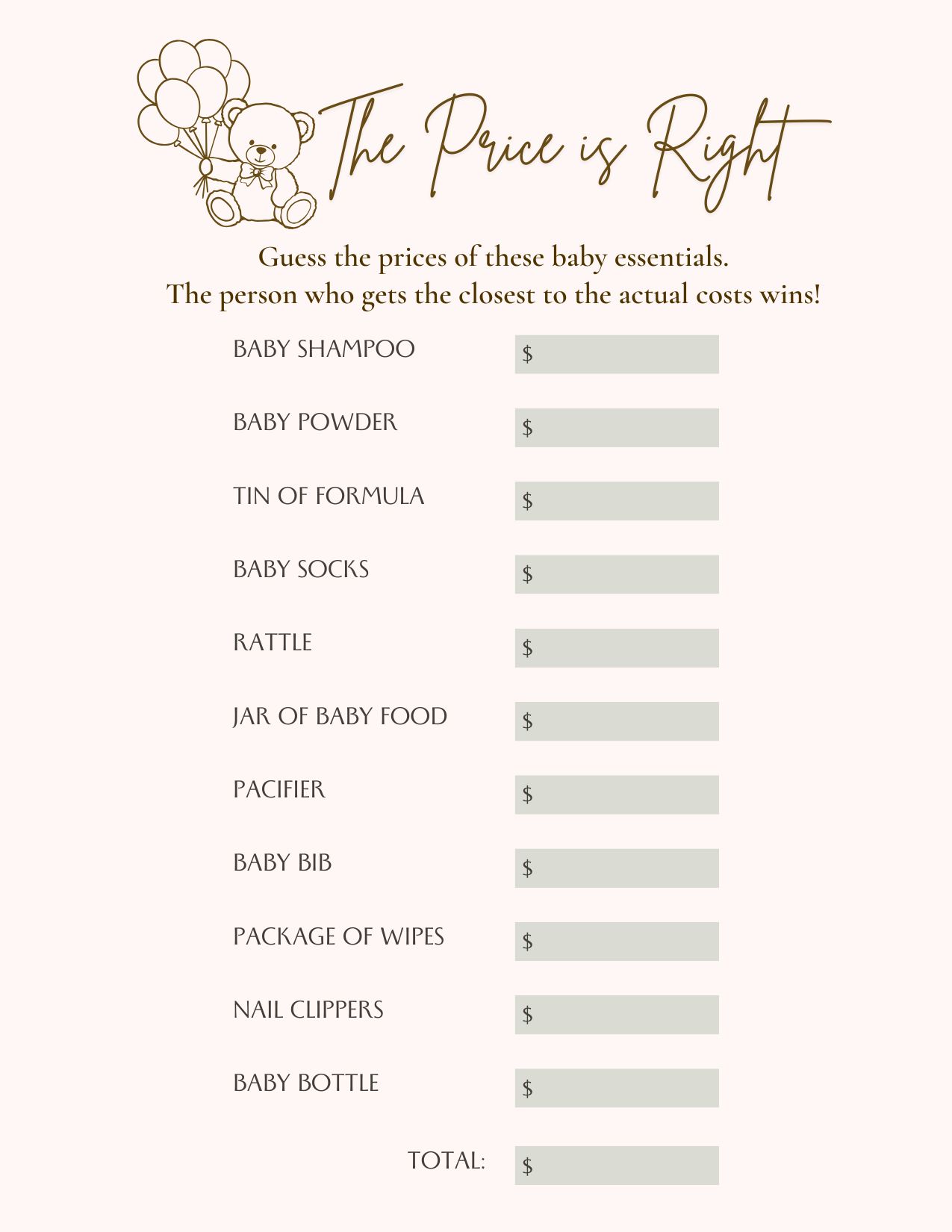Focus the Jar of Baby Food price box
952x1232 pixels.
click(x=617, y=721)
